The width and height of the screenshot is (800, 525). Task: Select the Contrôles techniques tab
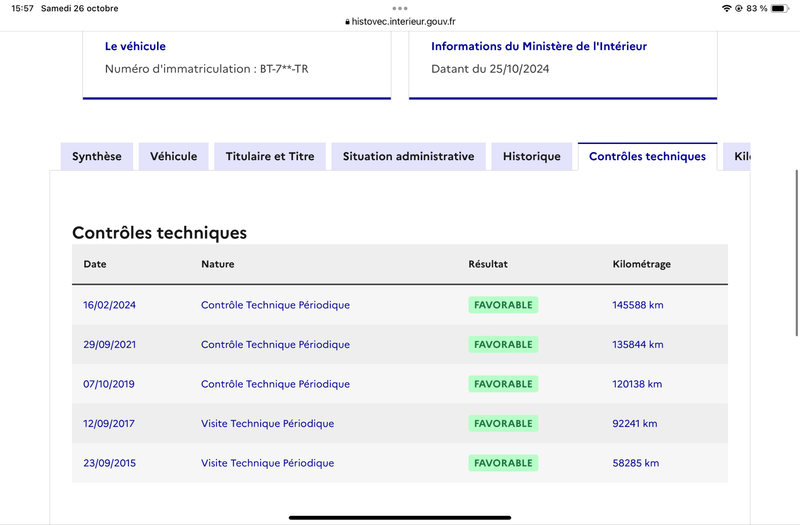647,156
